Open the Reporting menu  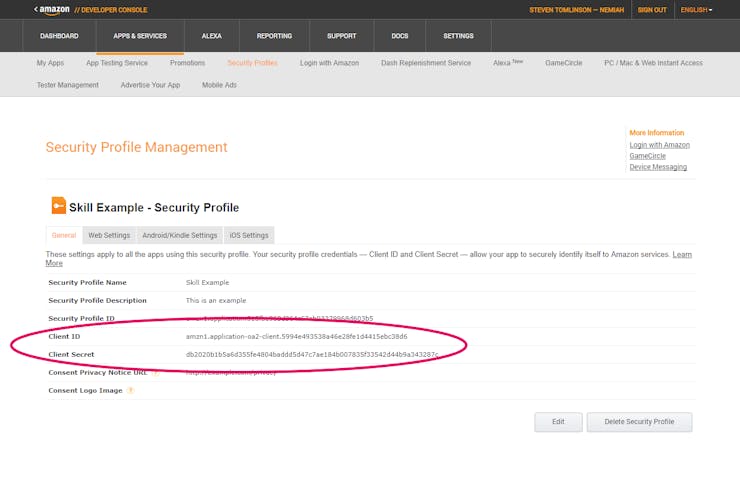click(274, 36)
